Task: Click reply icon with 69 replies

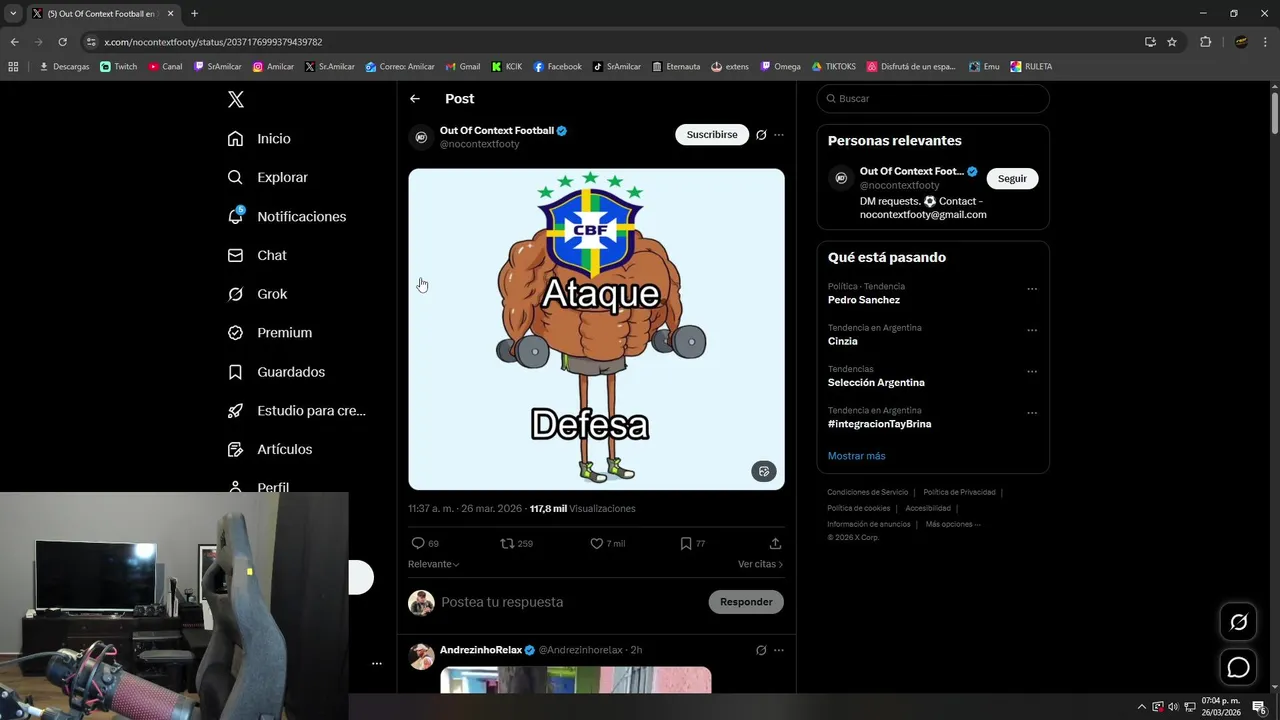Action: pyautogui.click(x=418, y=544)
